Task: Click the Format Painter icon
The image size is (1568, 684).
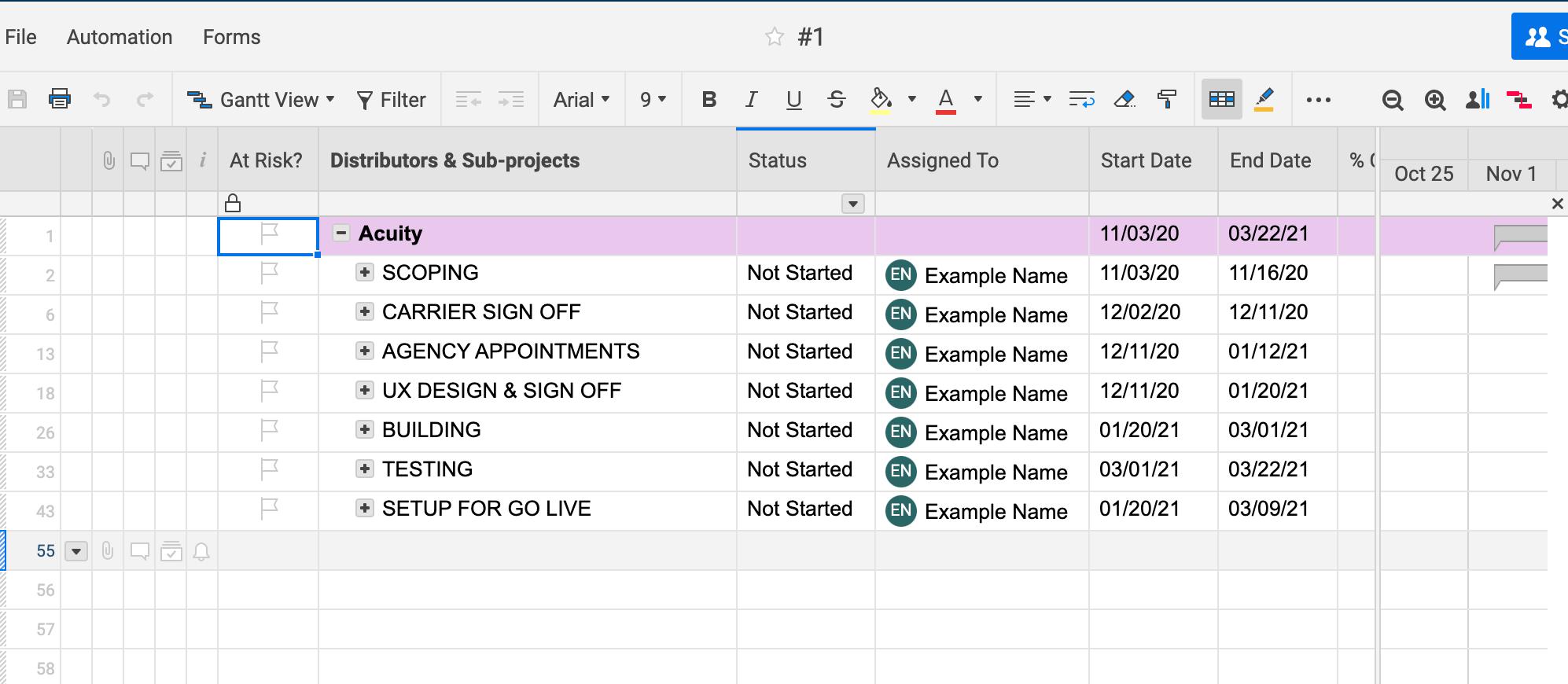Action: [x=1167, y=99]
